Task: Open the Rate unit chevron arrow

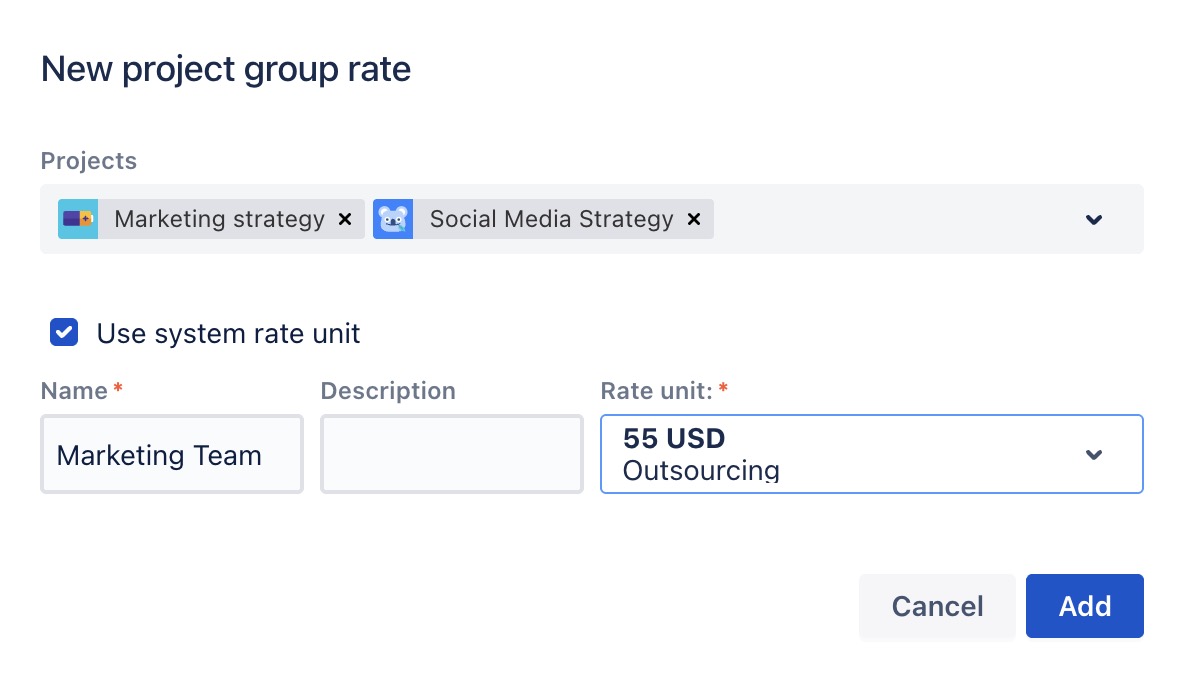Action: coord(1094,455)
